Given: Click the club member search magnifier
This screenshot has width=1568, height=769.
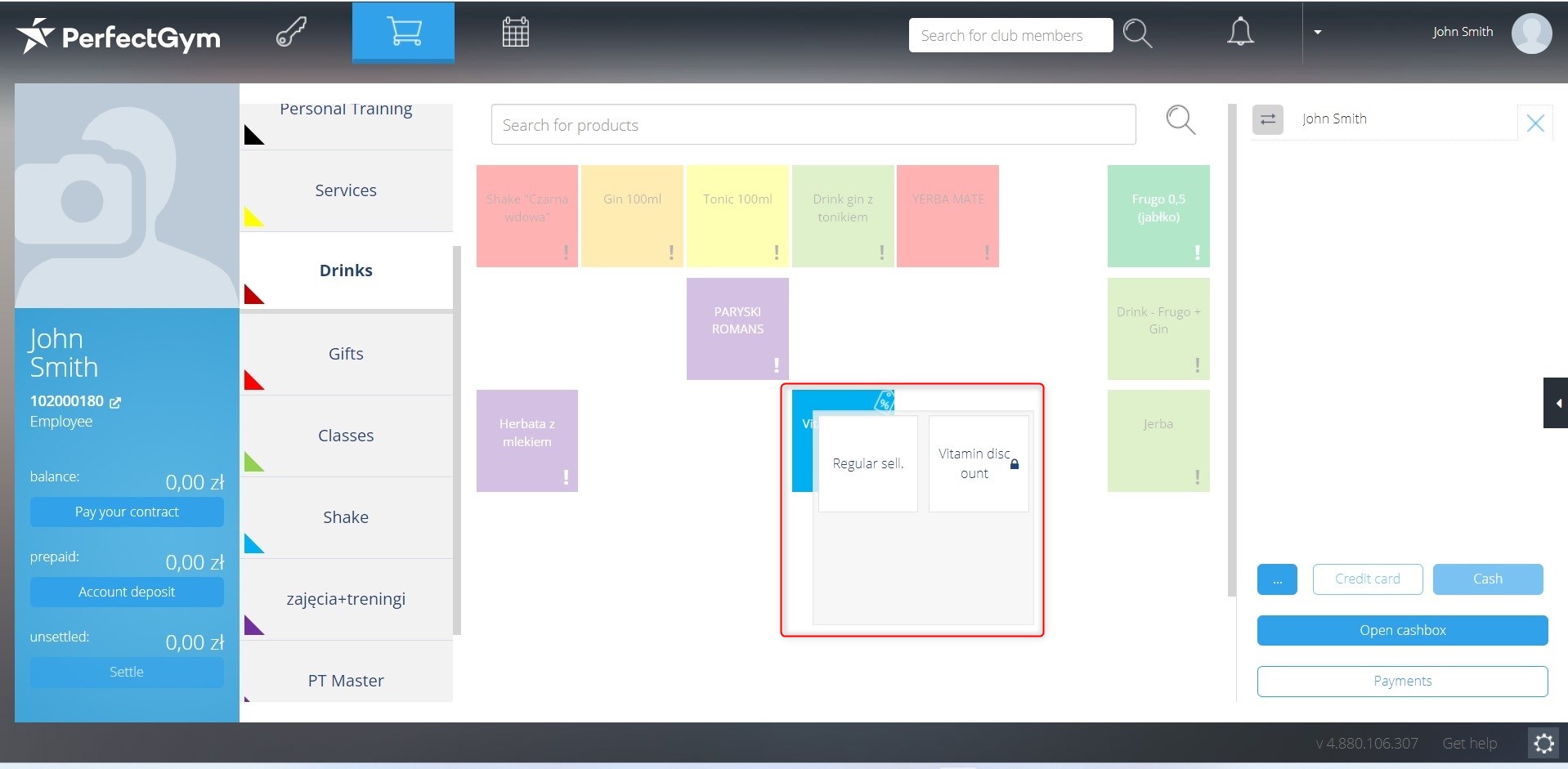Looking at the screenshot, I should 1136,34.
